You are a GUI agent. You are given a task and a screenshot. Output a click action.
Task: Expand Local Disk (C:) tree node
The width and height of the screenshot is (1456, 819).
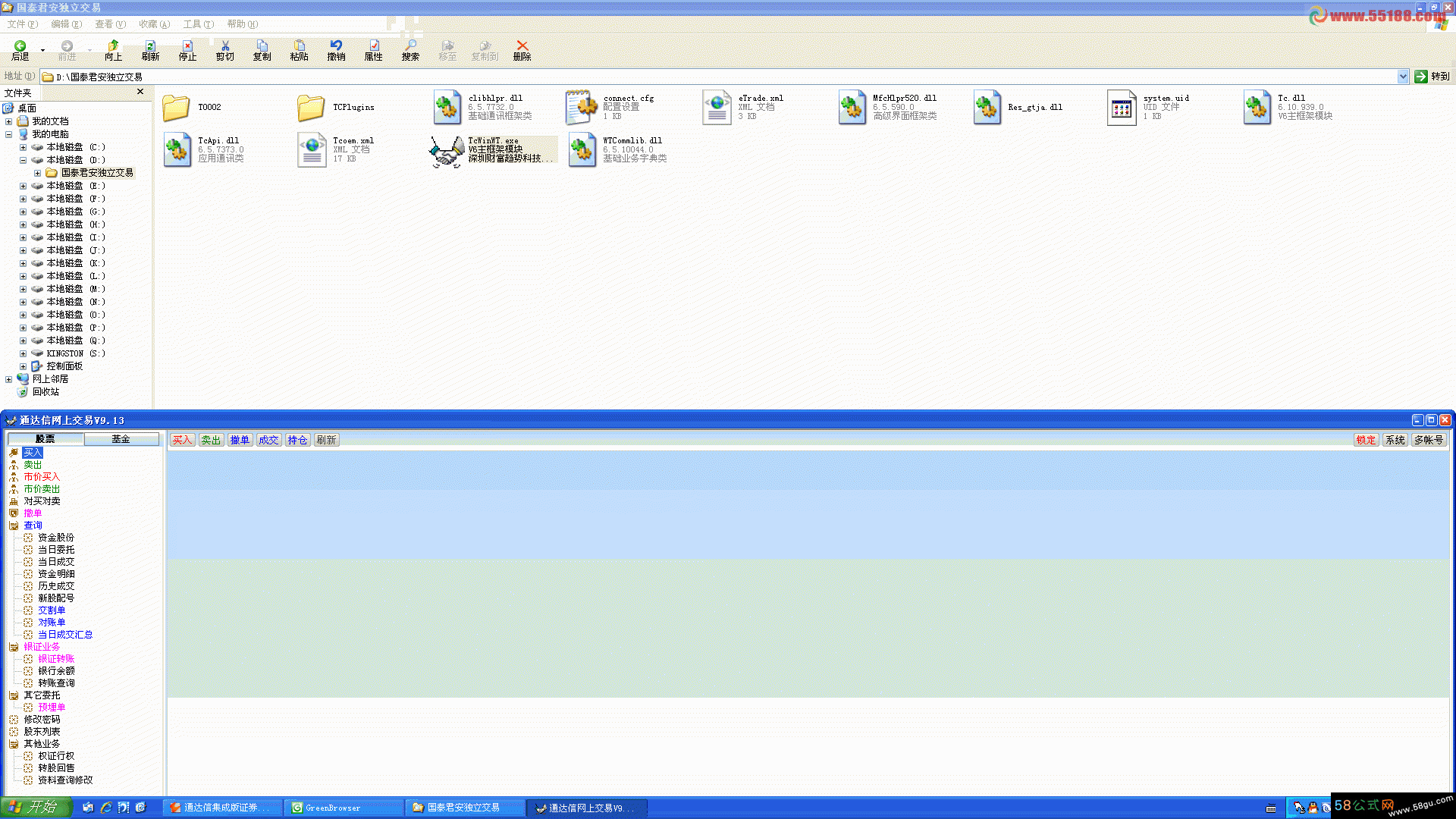pyautogui.click(x=23, y=147)
